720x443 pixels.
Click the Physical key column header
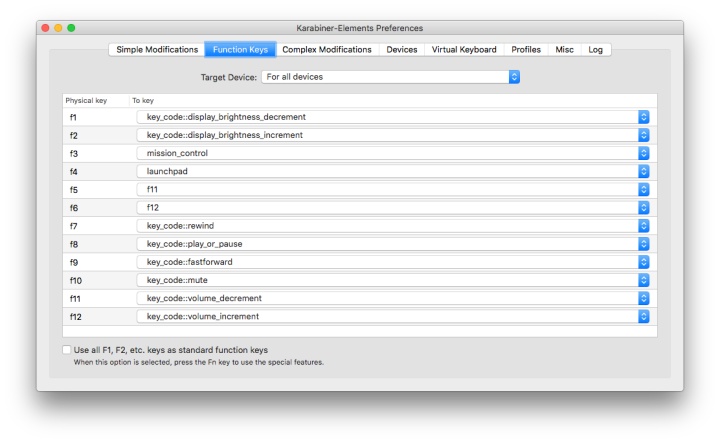[86, 101]
